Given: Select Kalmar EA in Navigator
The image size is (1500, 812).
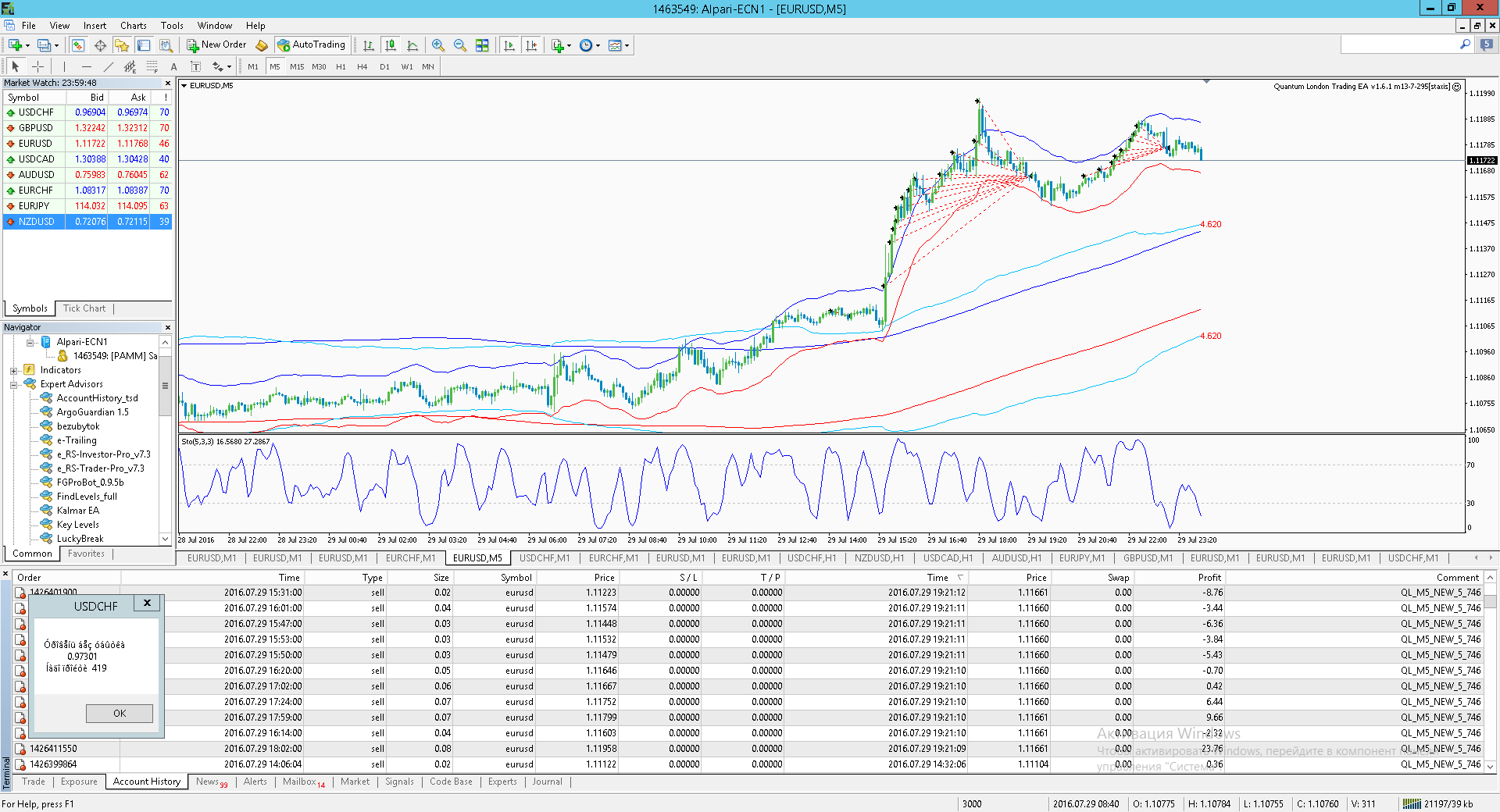Looking at the screenshot, I should click(77, 511).
